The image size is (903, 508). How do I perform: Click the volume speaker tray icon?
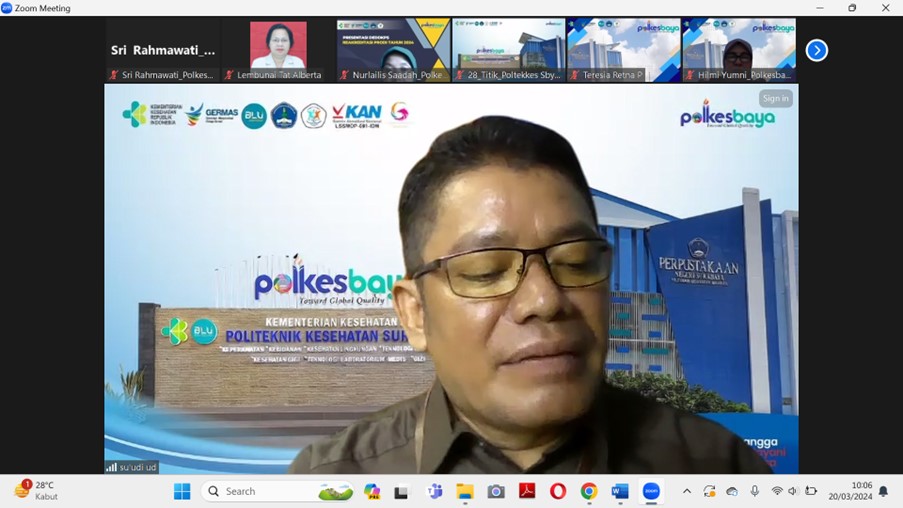click(x=793, y=491)
